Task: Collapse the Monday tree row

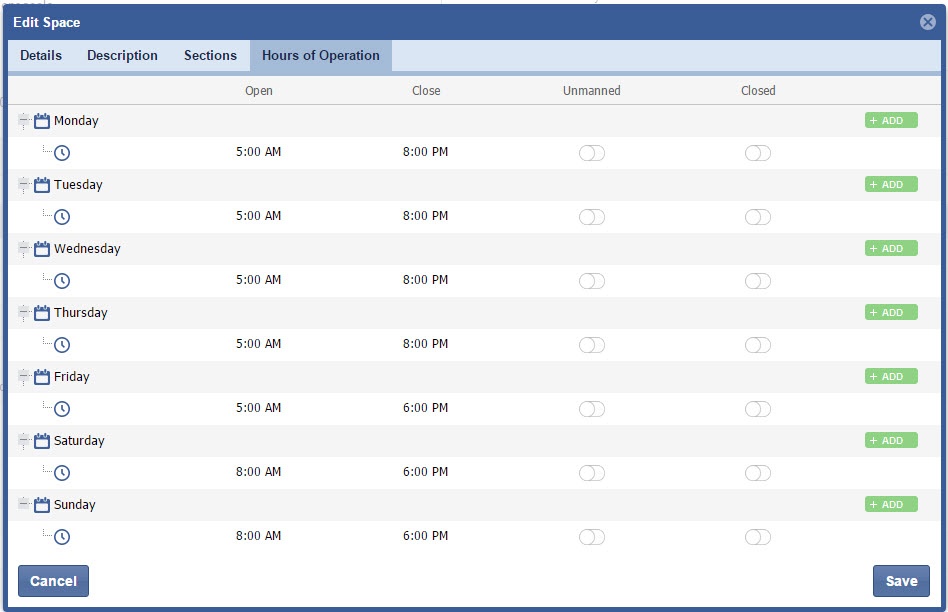Action: pyautogui.click(x=24, y=121)
